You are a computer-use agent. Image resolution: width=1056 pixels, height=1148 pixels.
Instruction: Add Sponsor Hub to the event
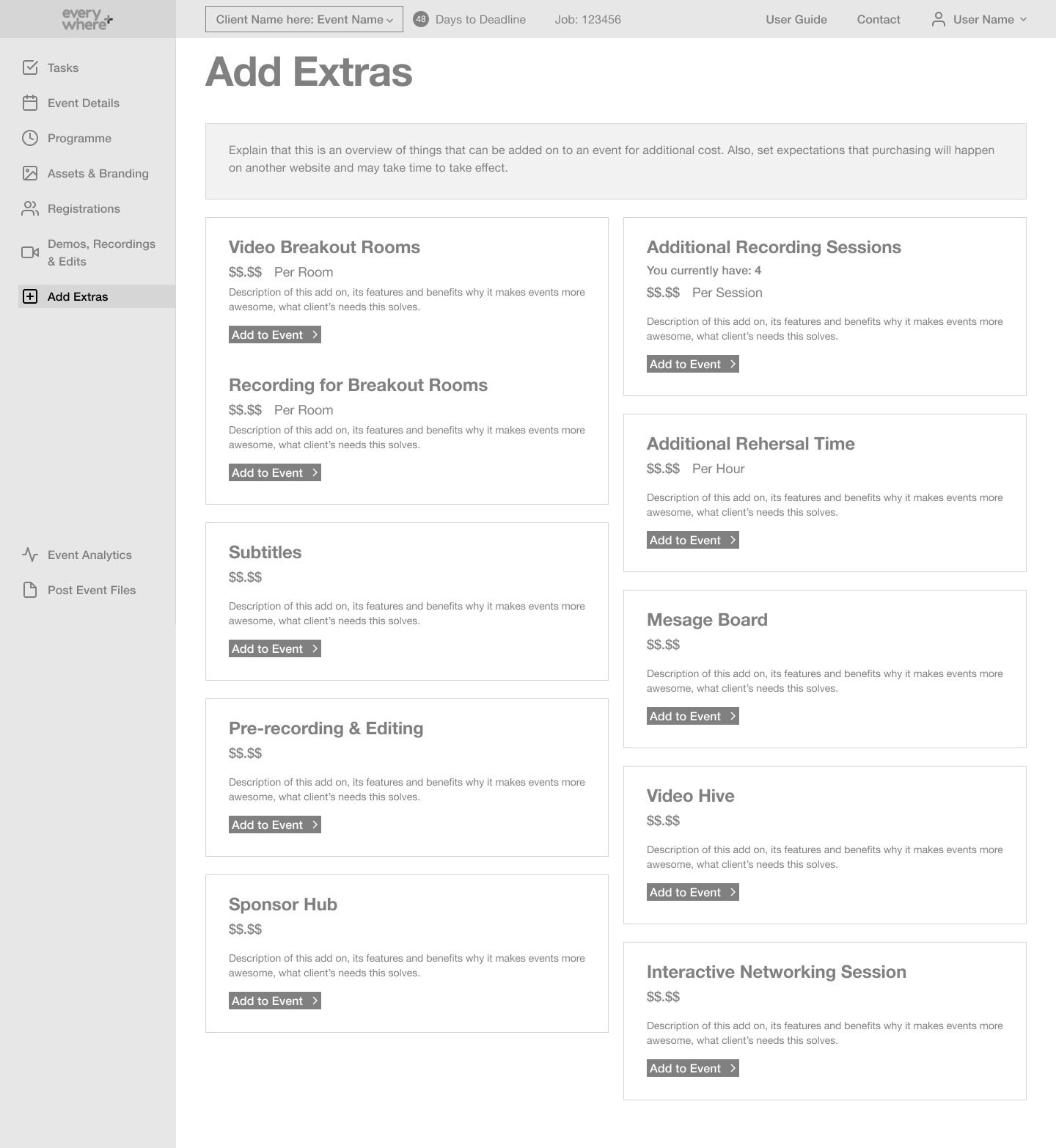click(x=275, y=1001)
